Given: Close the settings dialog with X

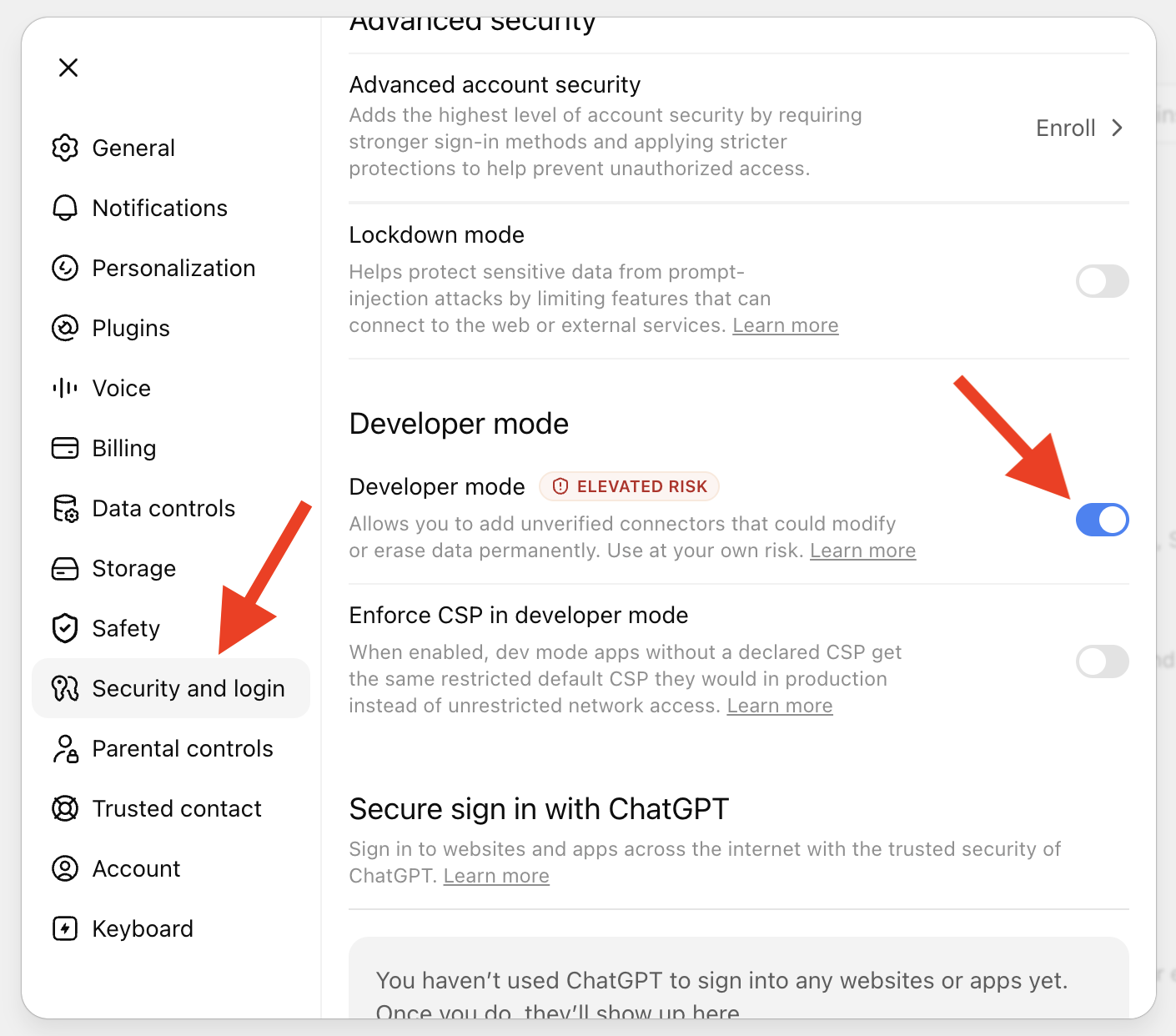Looking at the screenshot, I should [x=68, y=68].
